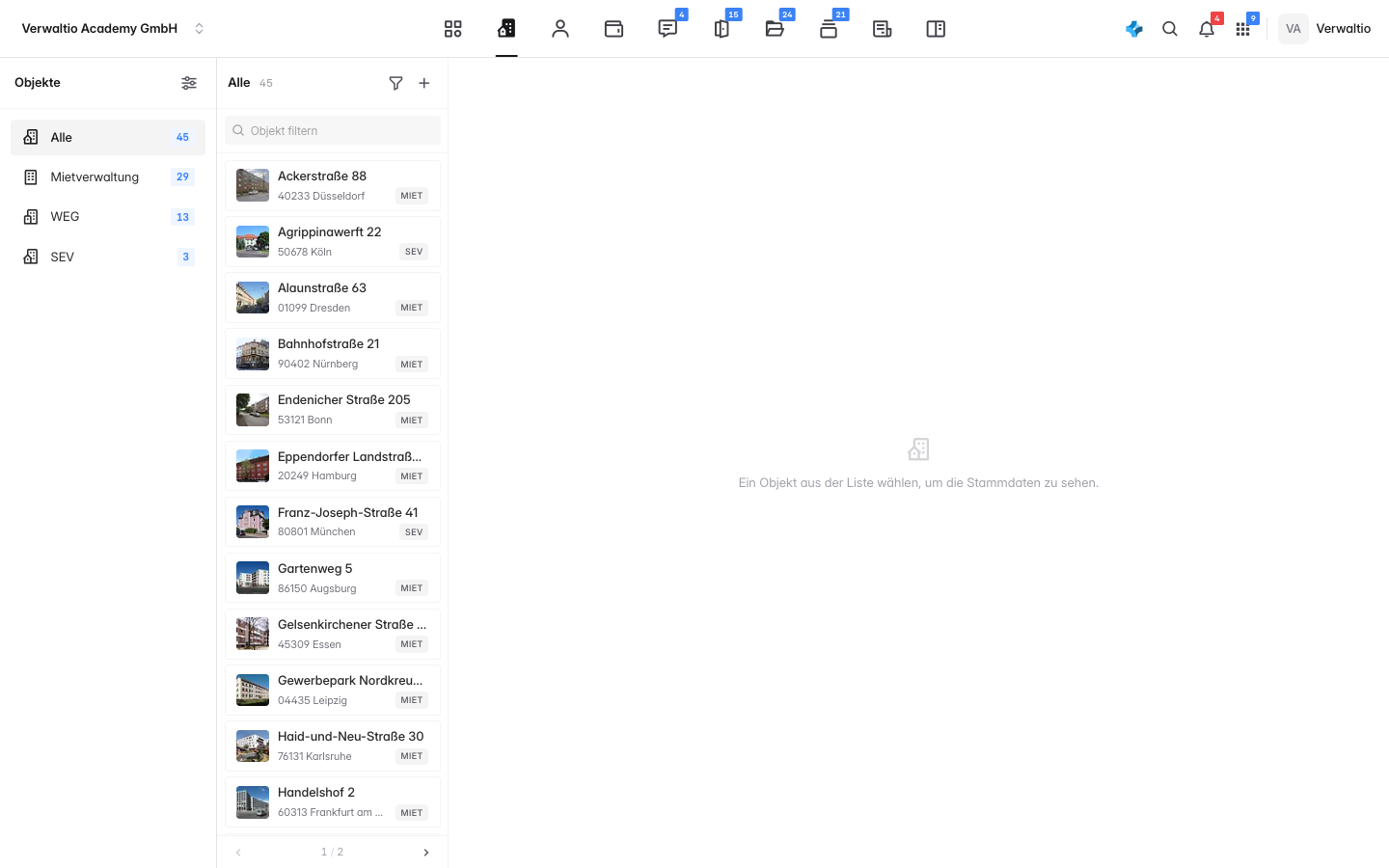Viewport: 1389px width, 868px height.
Task: Open the contacts person icon in top navigation
Action: coord(560,29)
